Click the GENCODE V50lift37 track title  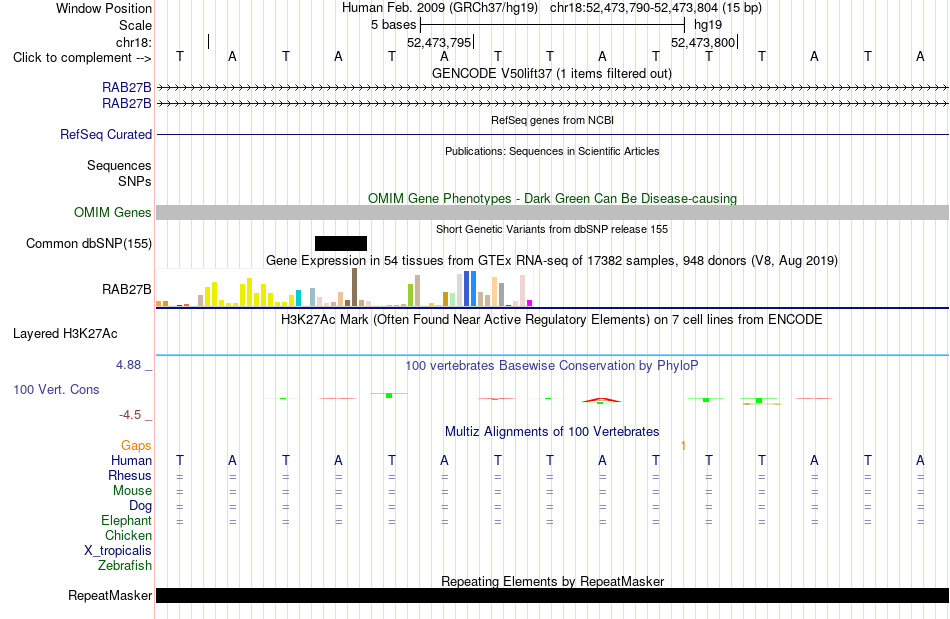point(551,73)
